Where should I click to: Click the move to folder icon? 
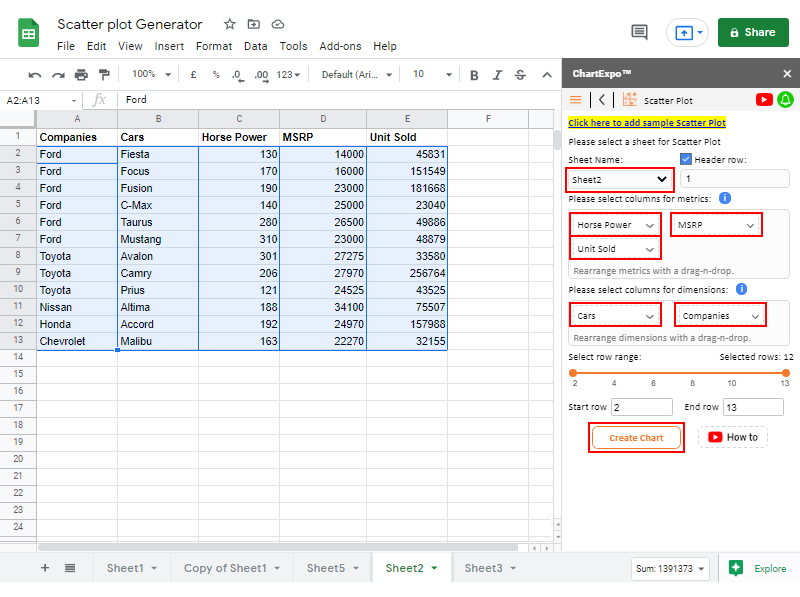(254, 24)
